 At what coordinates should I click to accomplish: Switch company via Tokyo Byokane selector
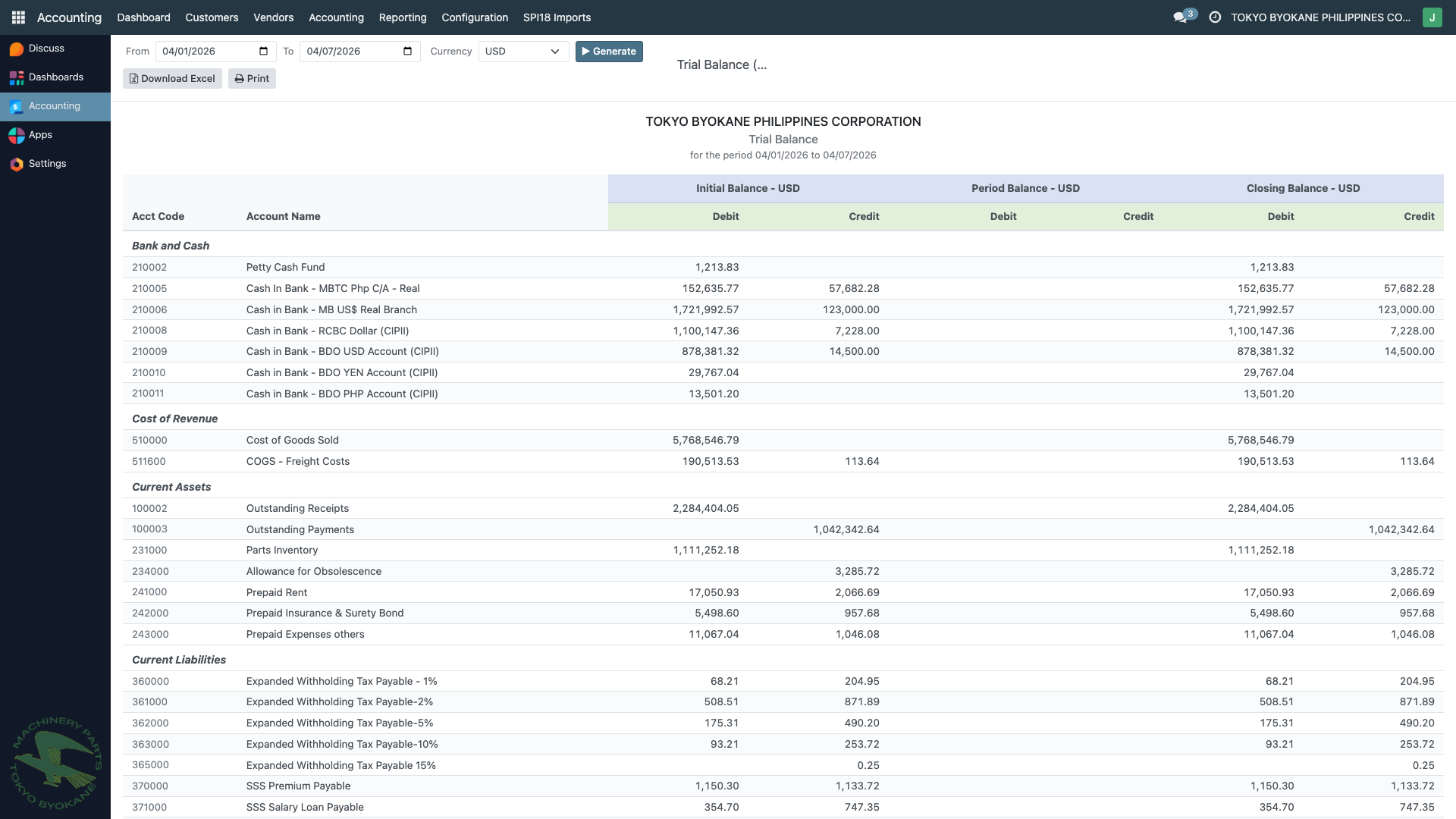click(1319, 17)
